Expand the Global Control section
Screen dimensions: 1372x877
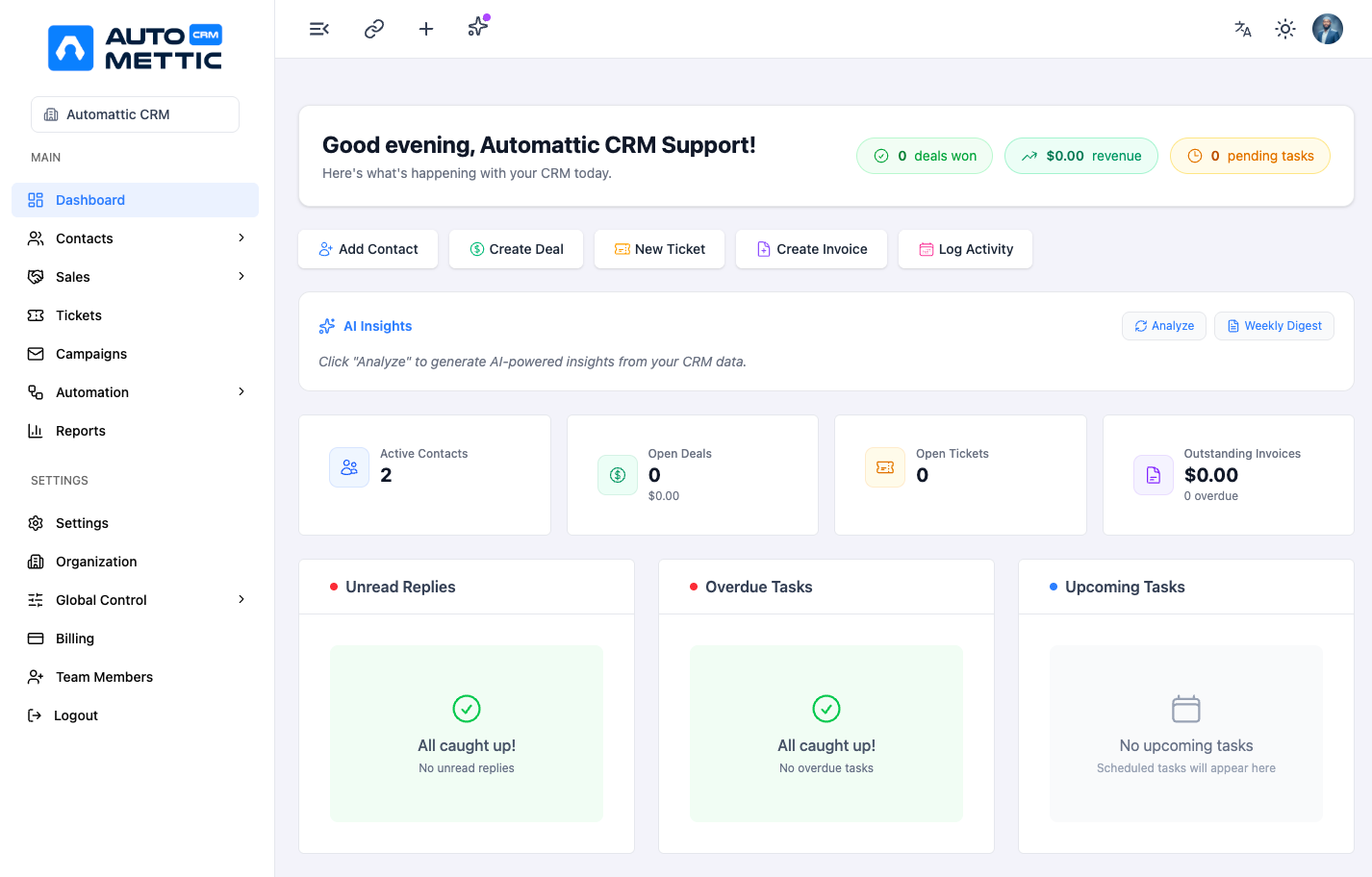click(x=241, y=599)
